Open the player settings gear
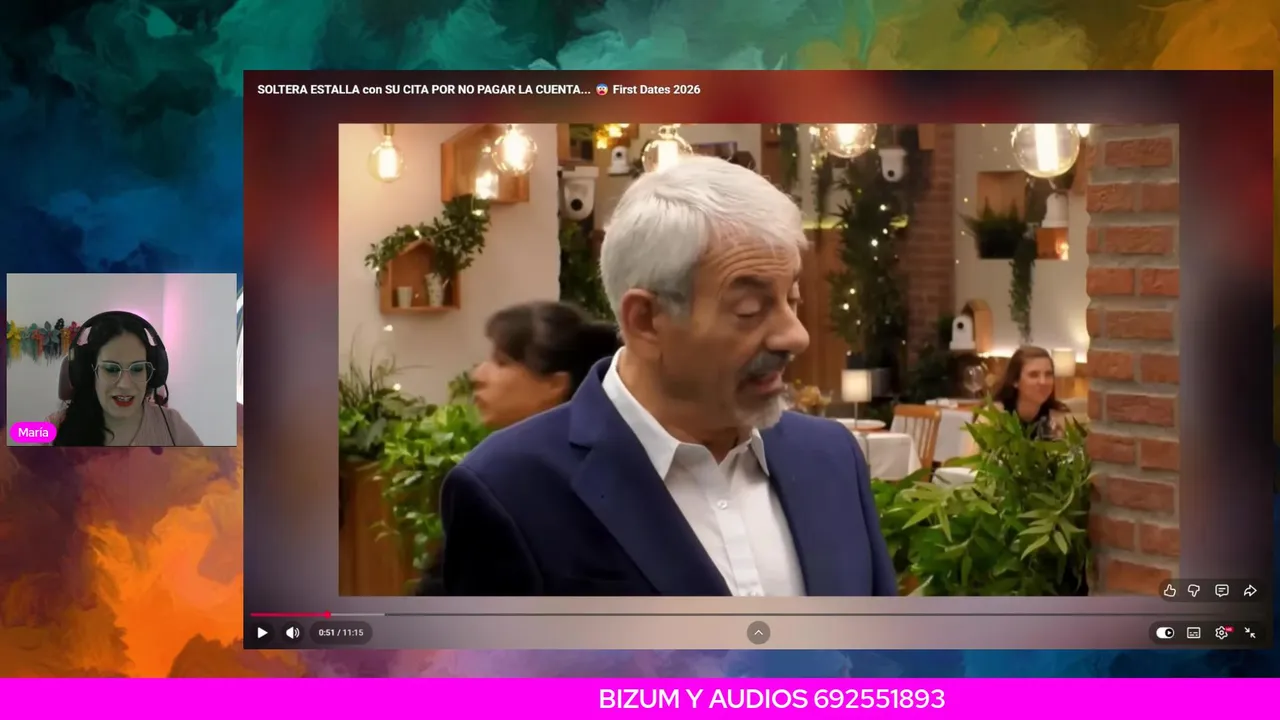 click(1221, 633)
